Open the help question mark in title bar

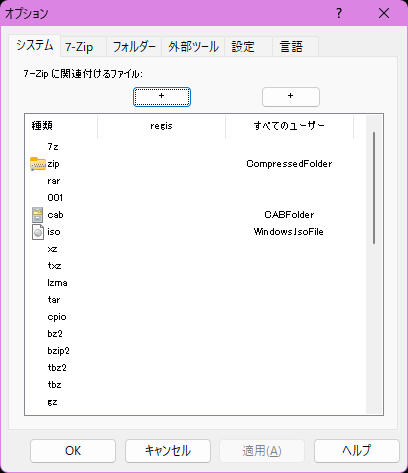pyautogui.click(x=339, y=13)
